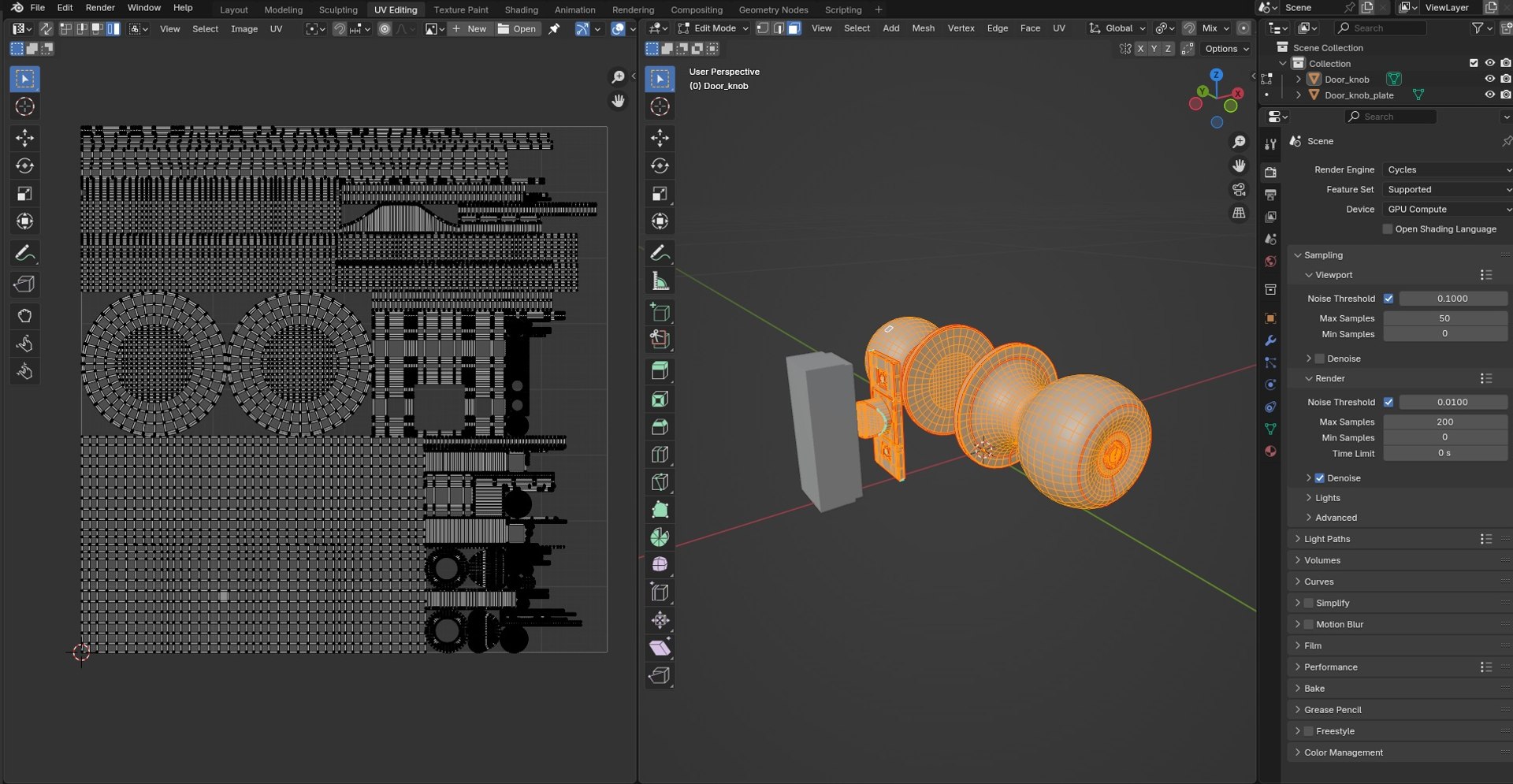Enable the Simplify checkbox
This screenshot has width=1513, height=784.
1309,603
